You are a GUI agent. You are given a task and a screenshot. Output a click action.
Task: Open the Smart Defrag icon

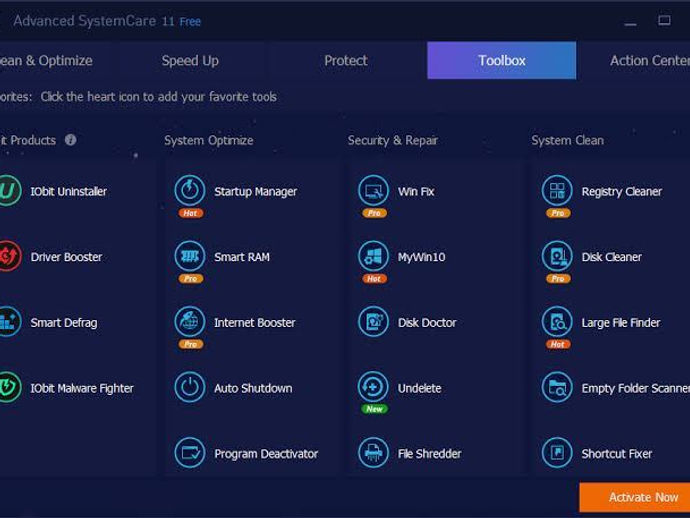point(9,322)
